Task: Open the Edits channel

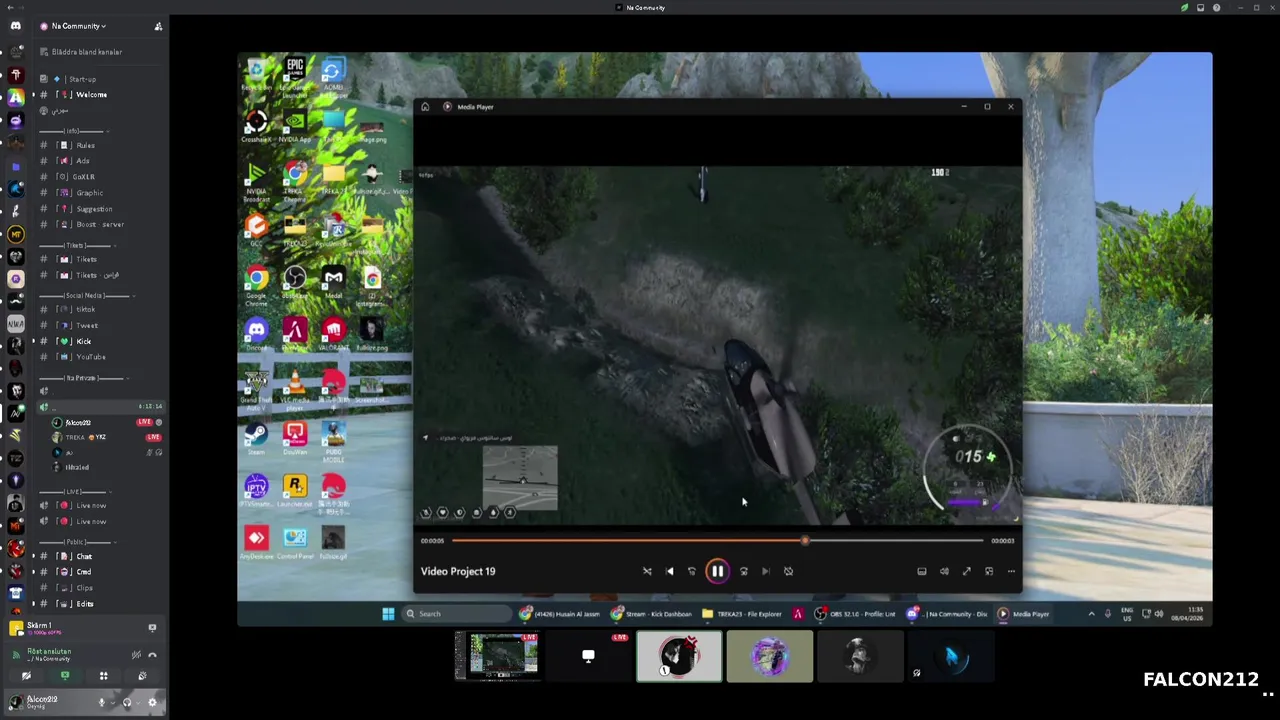Action: (85, 604)
